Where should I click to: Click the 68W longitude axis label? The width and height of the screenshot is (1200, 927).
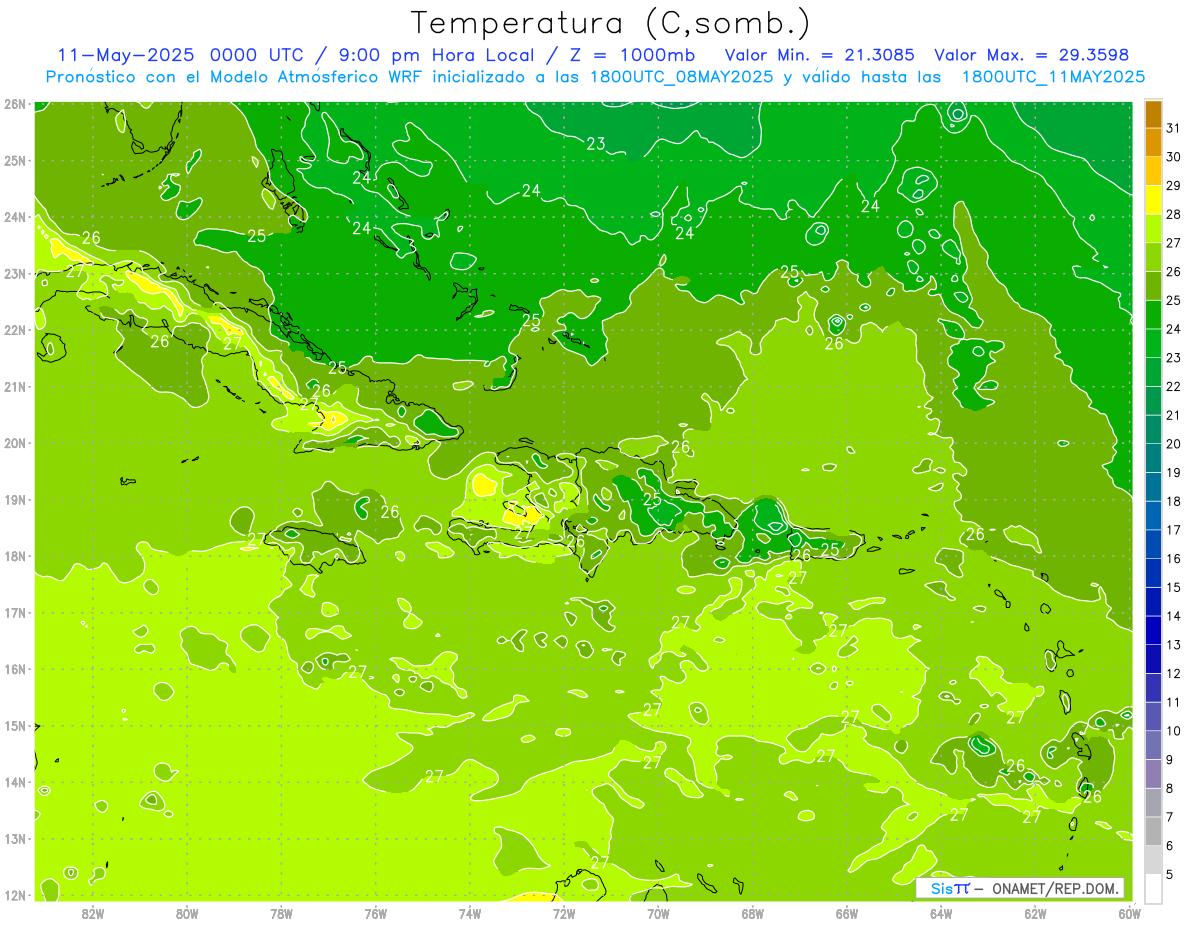(x=753, y=913)
